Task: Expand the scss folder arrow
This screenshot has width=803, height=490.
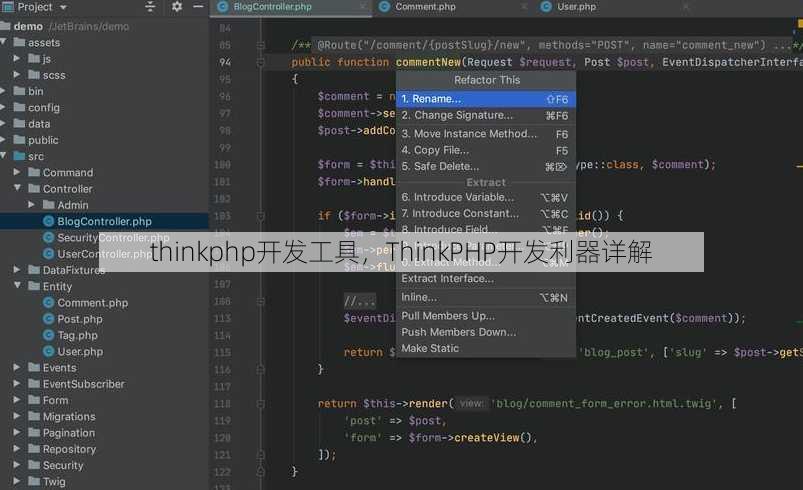Action: [17, 75]
